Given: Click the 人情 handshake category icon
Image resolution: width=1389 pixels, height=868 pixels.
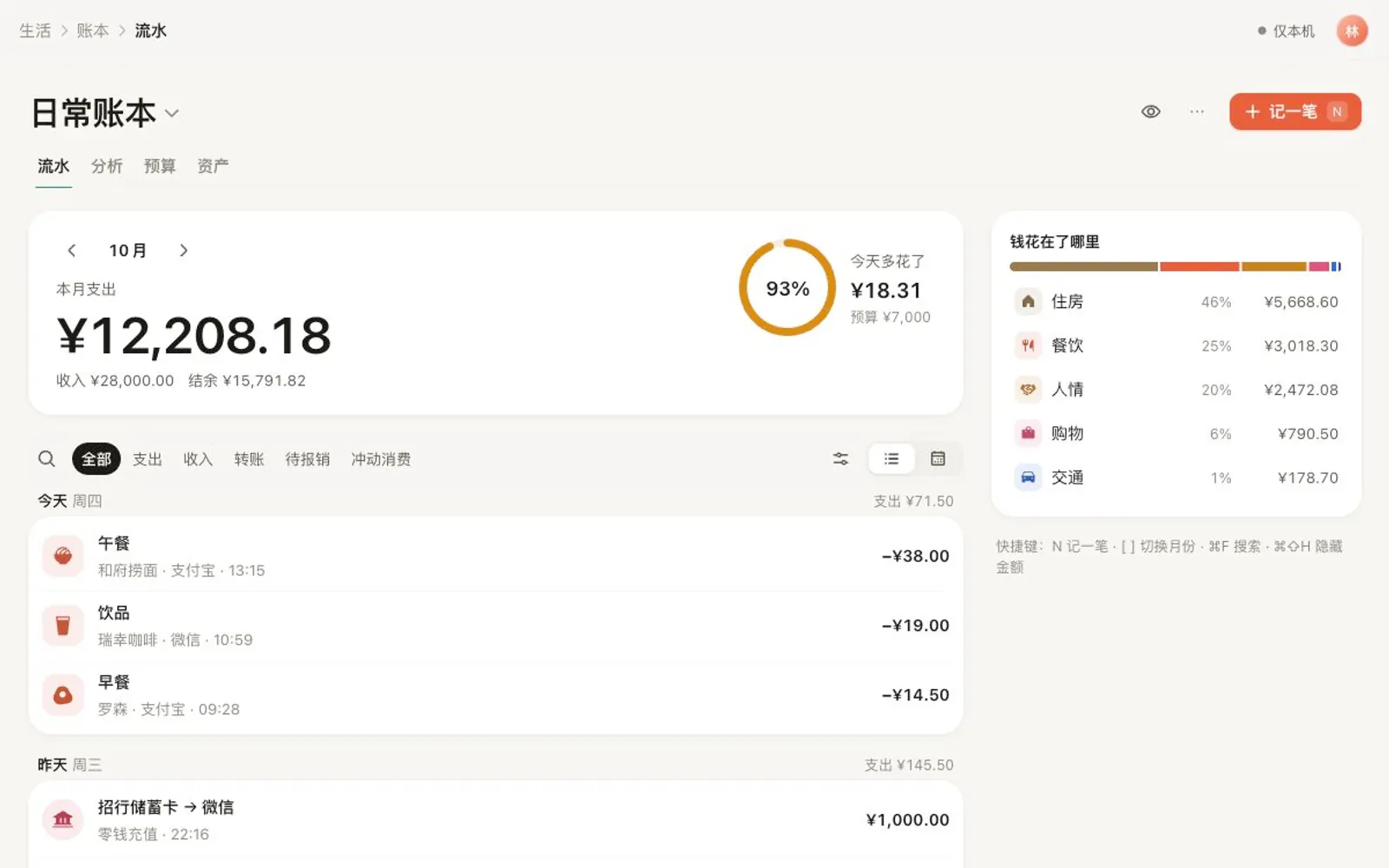Looking at the screenshot, I should click(x=1028, y=389).
